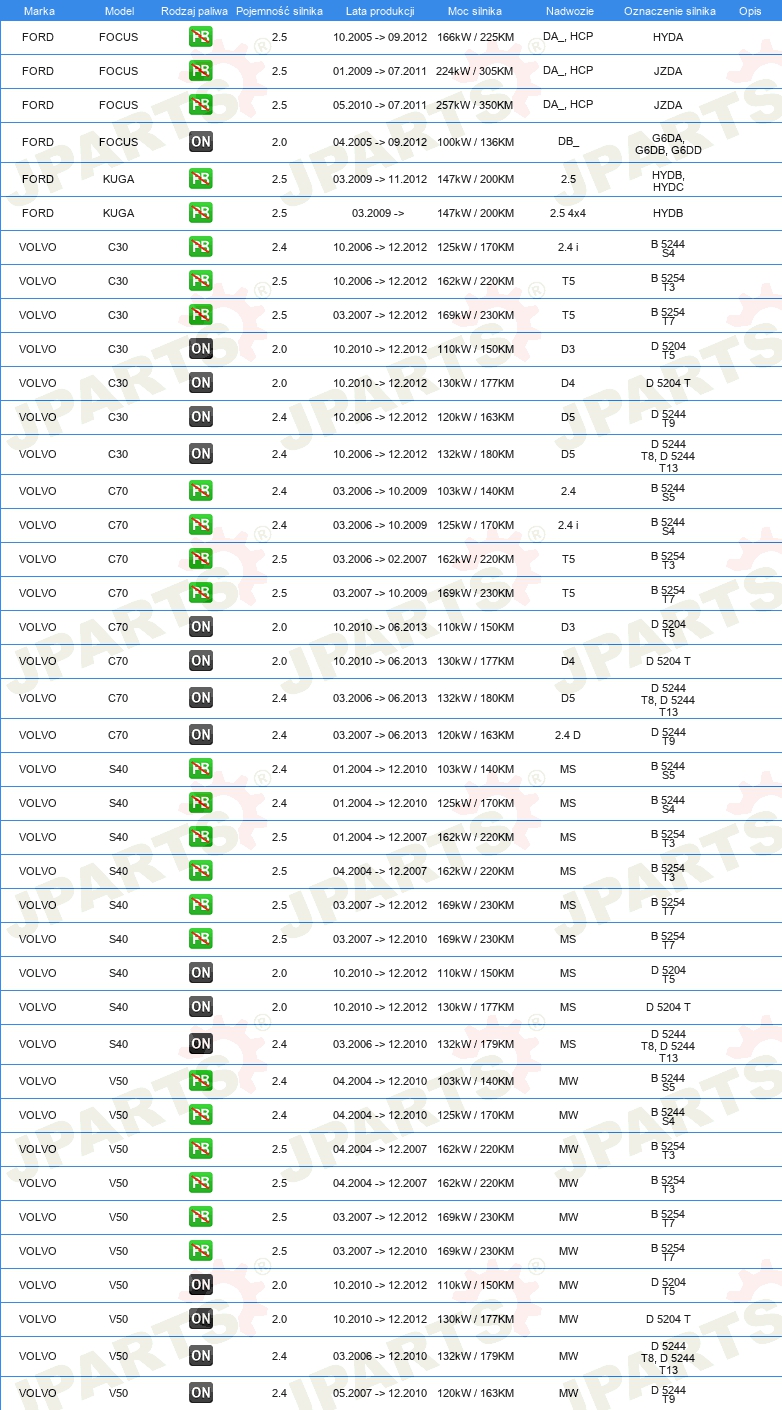
Task: Select the 257kW / 350KM power cell
Action: [x=475, y=105]
